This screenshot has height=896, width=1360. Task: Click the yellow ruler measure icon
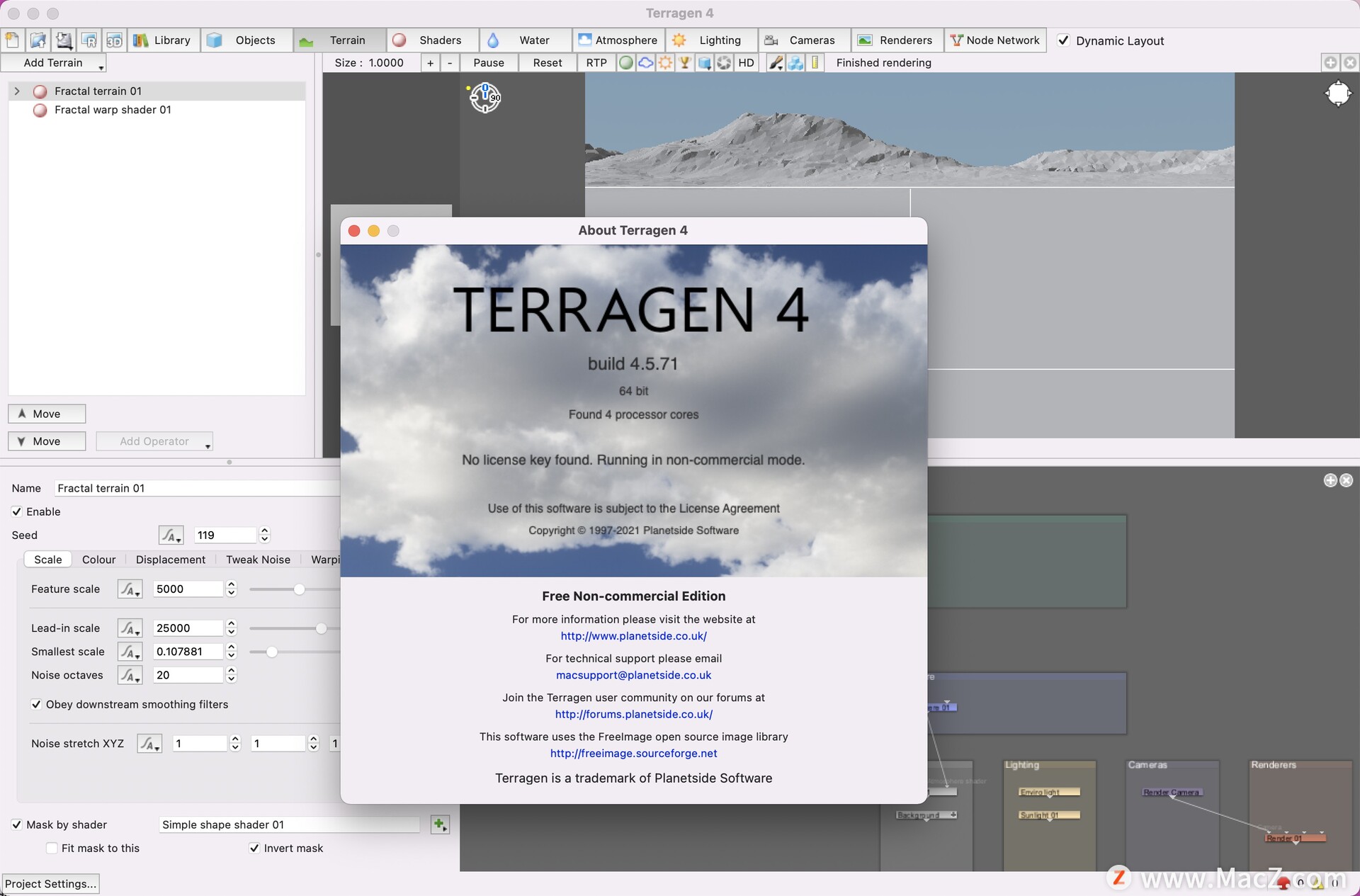[x=815, y=63]
